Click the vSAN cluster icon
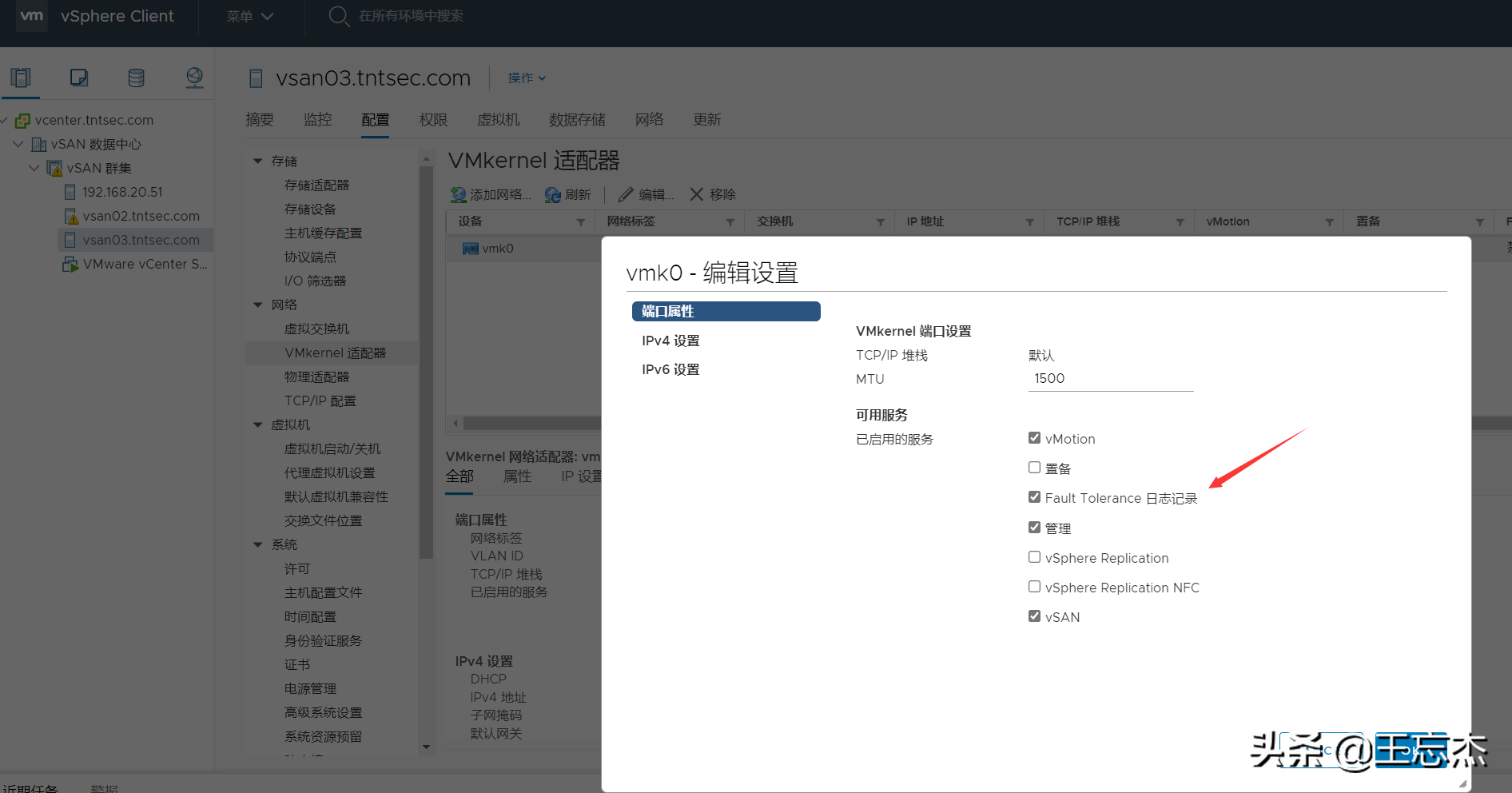Image resolution: width=1512 pixels, height=793 pixels. (x=54, y=169)
